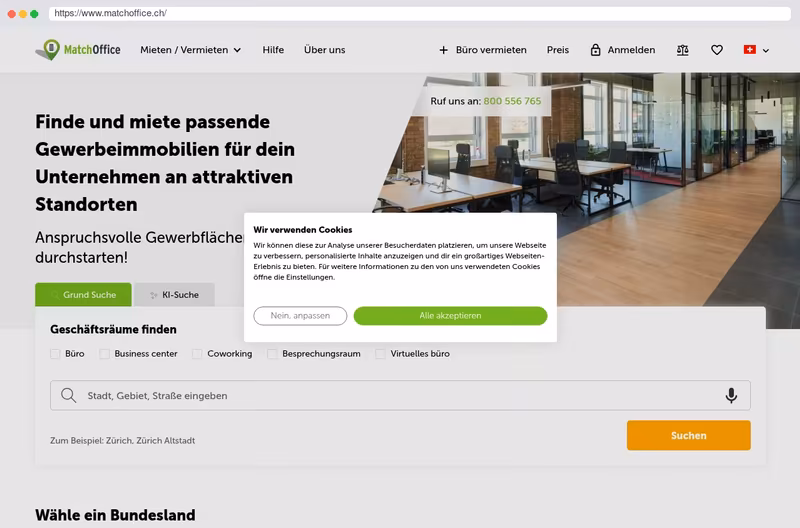Tick the Büro checkbox

click(55, 354)
